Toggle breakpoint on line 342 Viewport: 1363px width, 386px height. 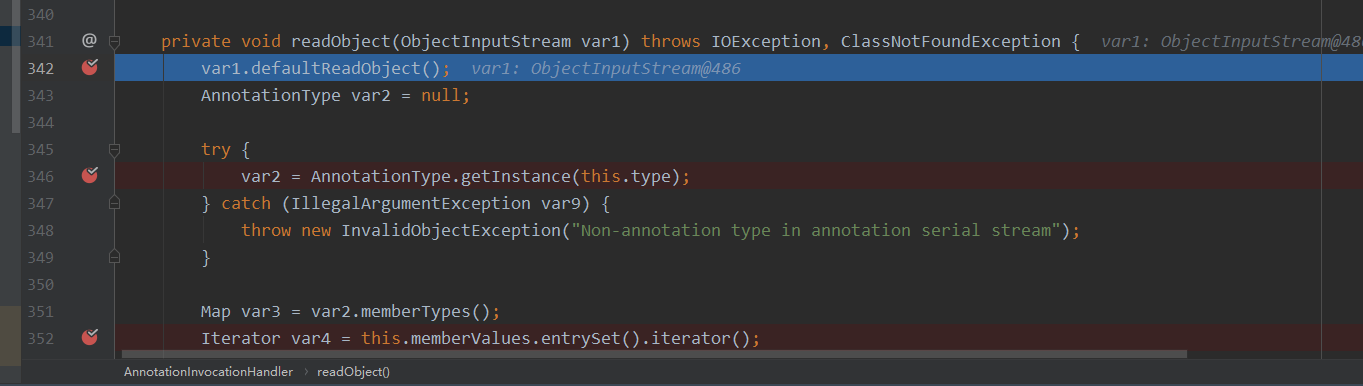[90, 68]
